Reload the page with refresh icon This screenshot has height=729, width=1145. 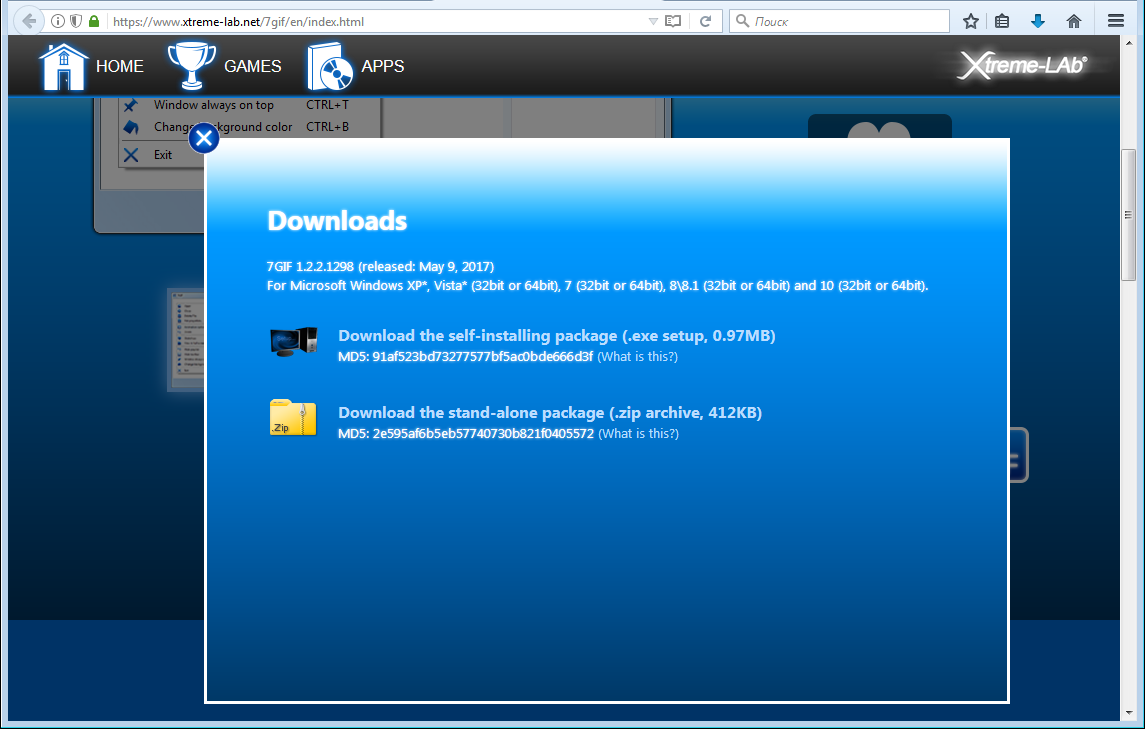[705, 21]
